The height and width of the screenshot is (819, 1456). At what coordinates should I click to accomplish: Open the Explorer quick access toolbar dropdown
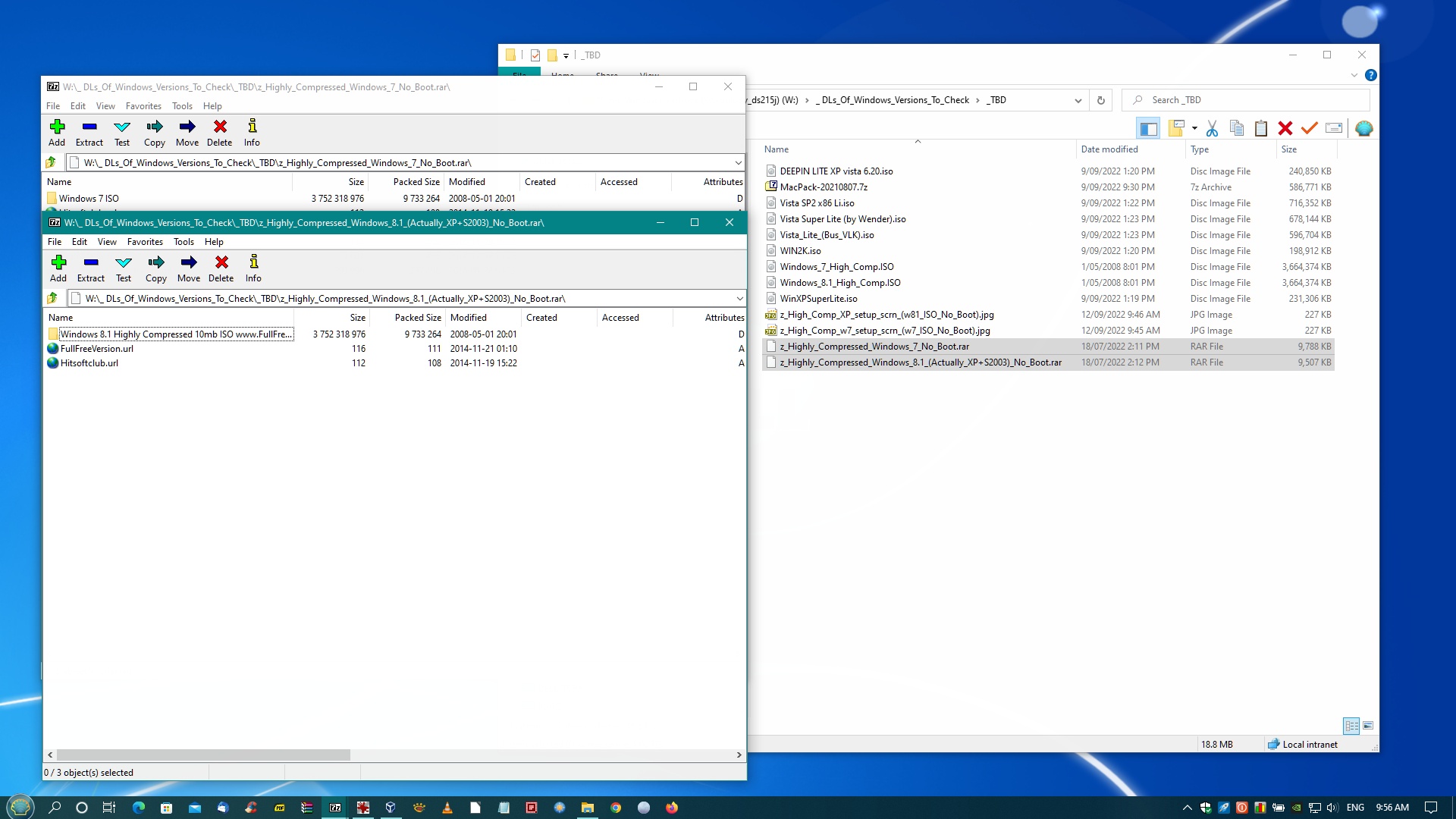(x=566, y=55)
